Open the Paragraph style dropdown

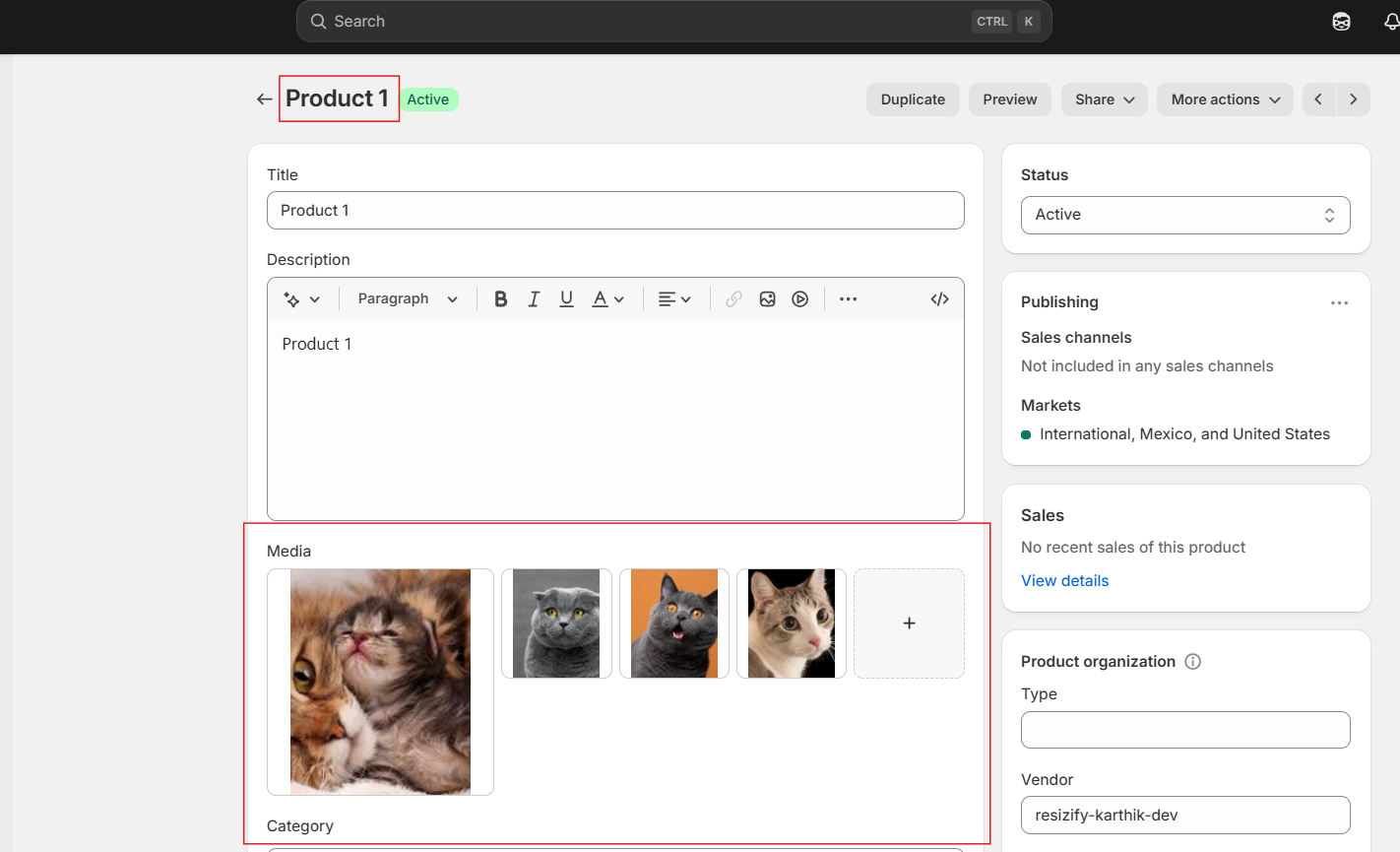click(x=406, y=298)
